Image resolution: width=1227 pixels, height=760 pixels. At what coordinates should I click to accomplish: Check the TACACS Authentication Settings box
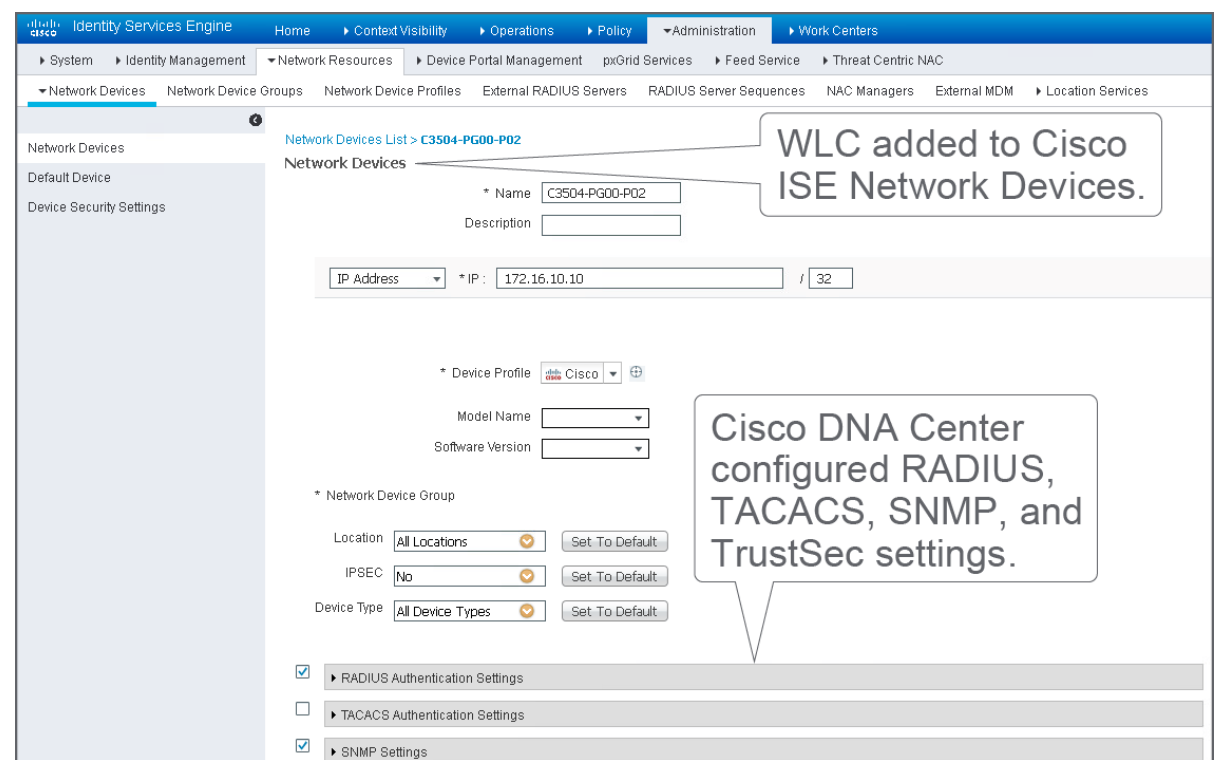tap(303, 709)
